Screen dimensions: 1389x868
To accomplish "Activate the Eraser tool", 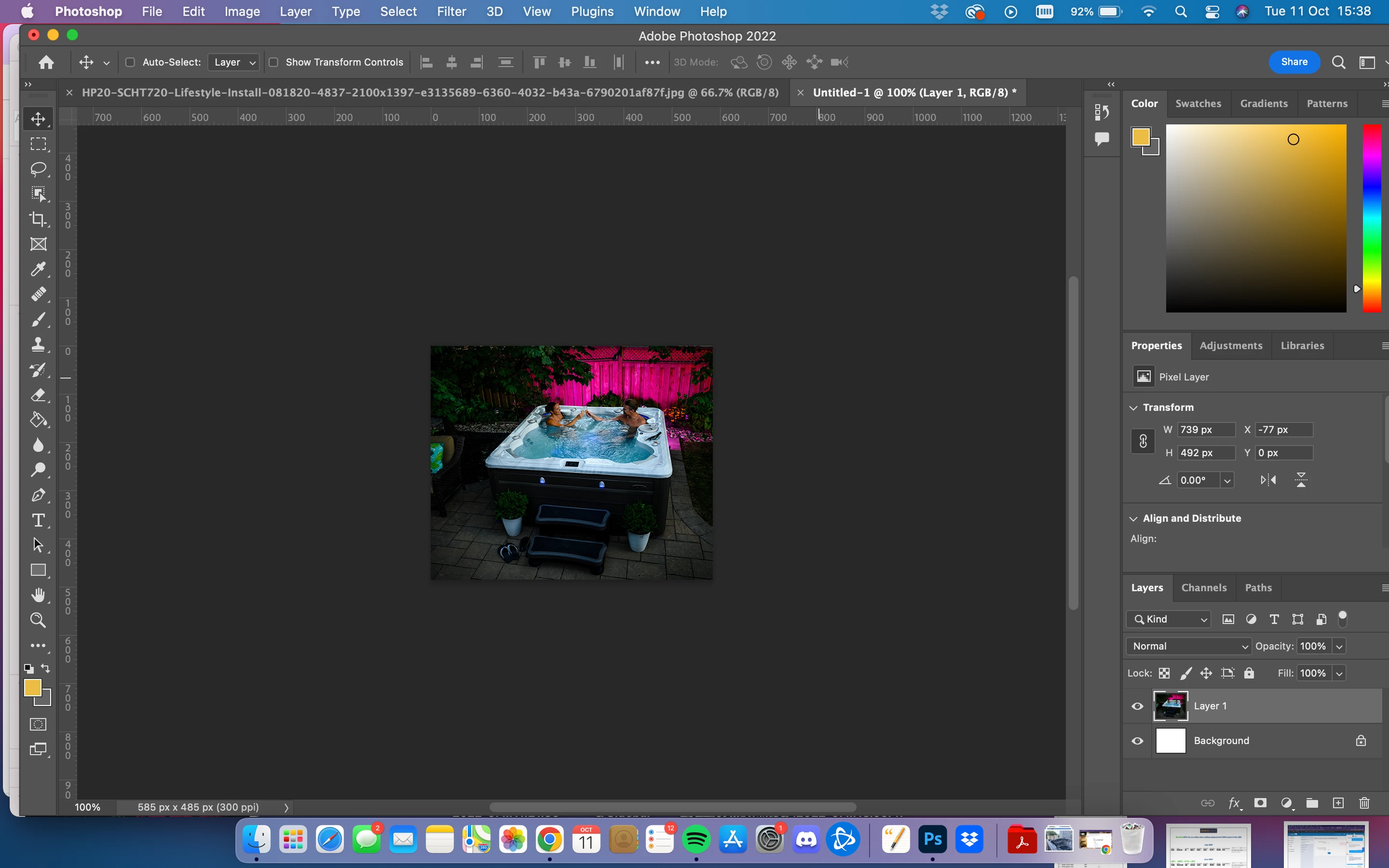I will 39,395.
